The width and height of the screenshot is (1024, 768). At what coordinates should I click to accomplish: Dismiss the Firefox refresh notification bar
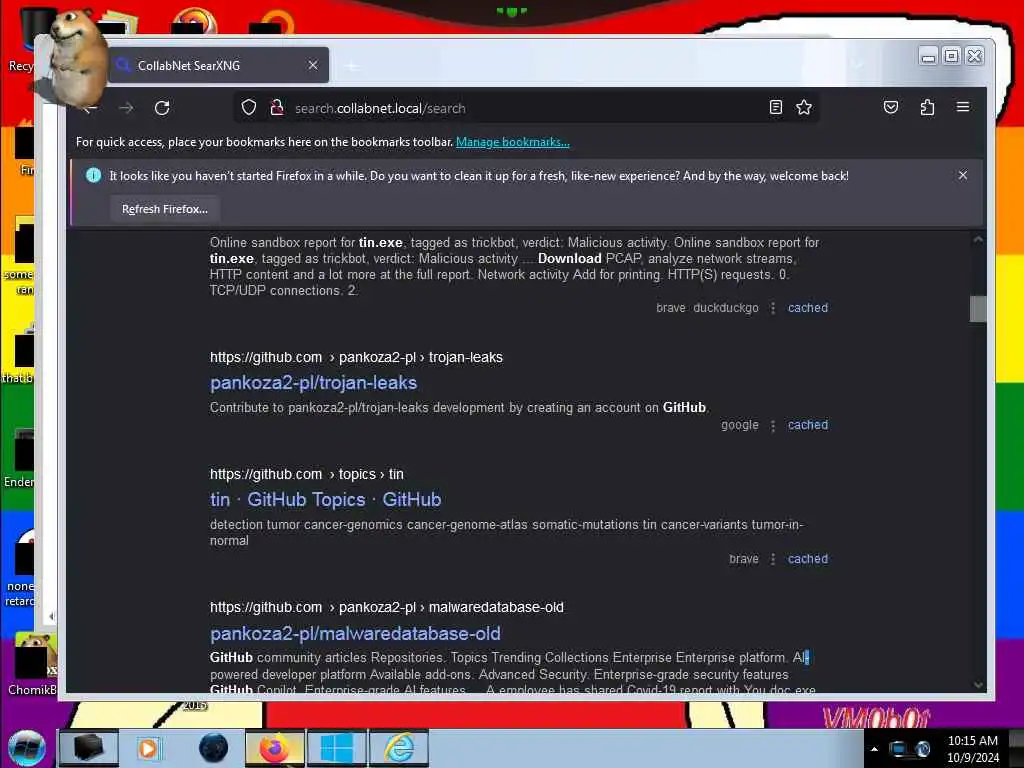pyautogui.click(x=963, y=175)
